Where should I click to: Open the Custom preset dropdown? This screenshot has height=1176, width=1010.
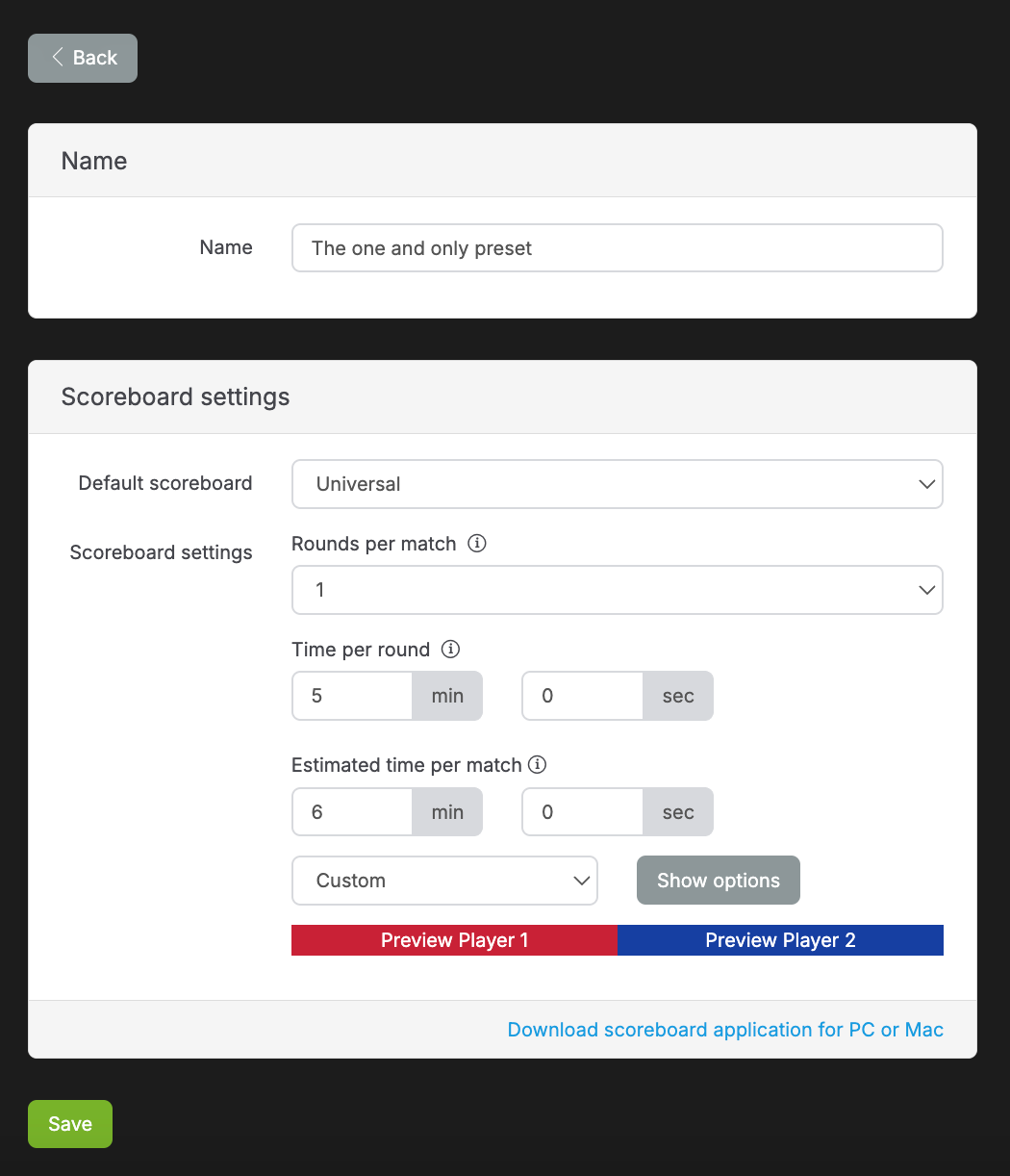[444, 881]
